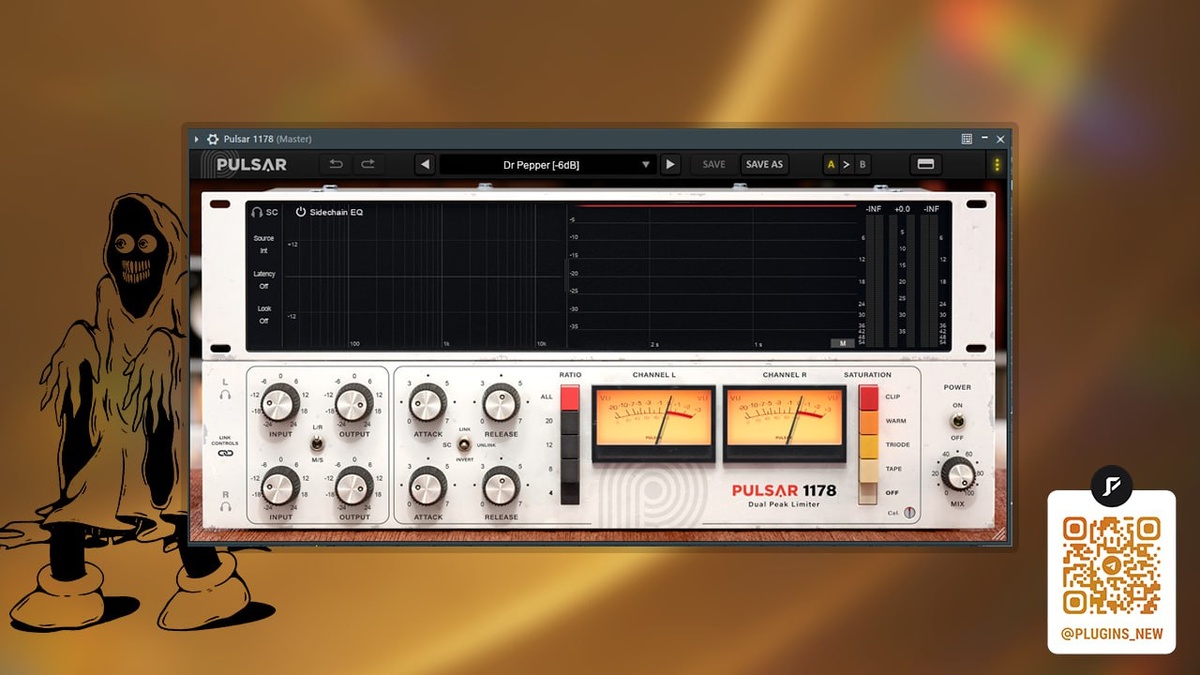Click the detach grid icon in the title bar
The height and width of the screenshot is (675, 1200).
click(x=967, y=139)
